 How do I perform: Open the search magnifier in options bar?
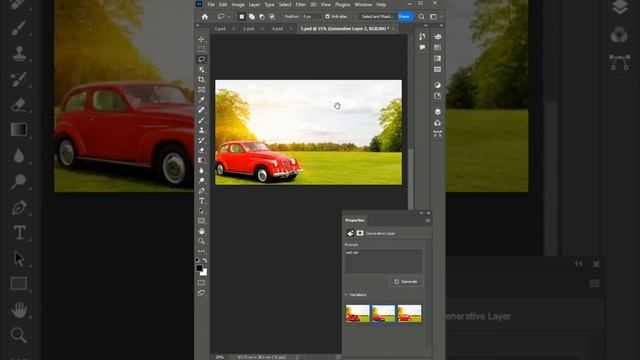[421, 17]
